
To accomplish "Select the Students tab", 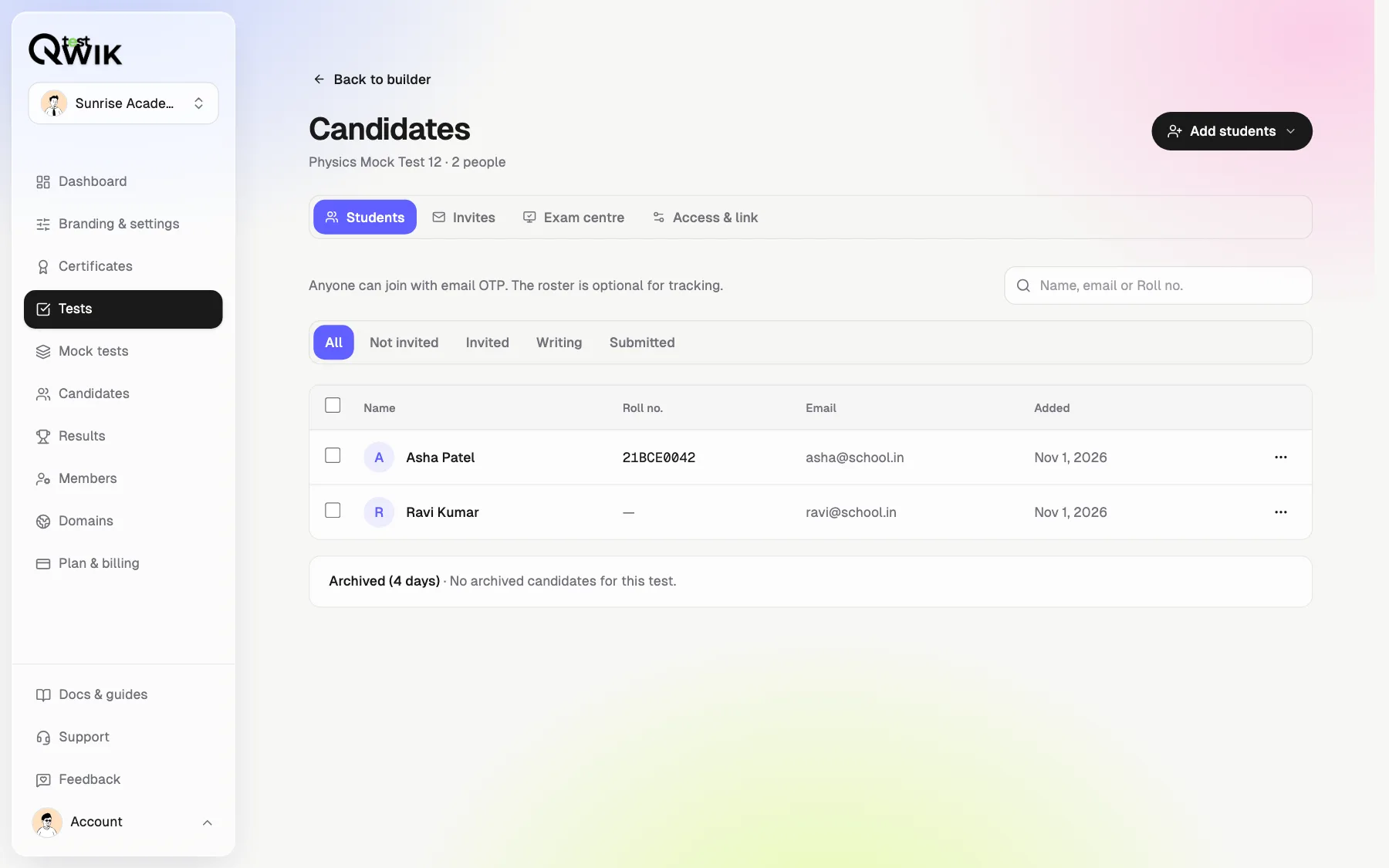I will pos(365,218).
